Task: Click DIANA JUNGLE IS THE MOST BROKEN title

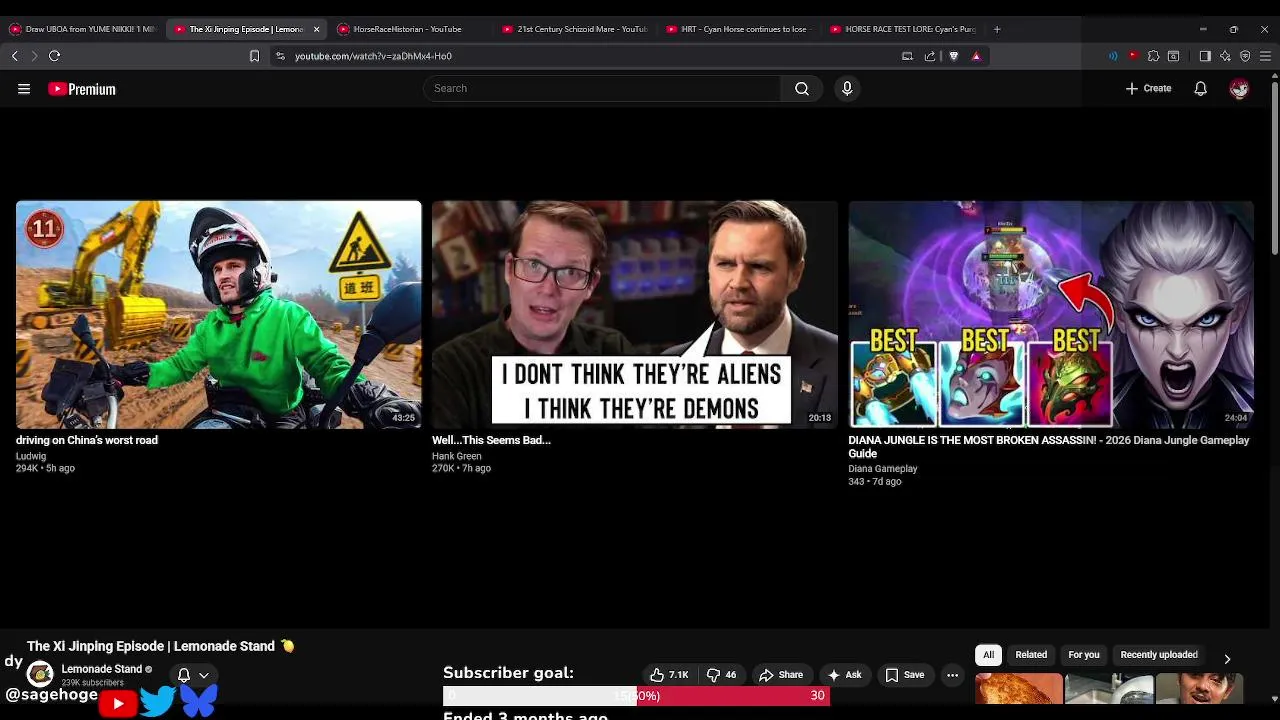Action: (1049, 447)
